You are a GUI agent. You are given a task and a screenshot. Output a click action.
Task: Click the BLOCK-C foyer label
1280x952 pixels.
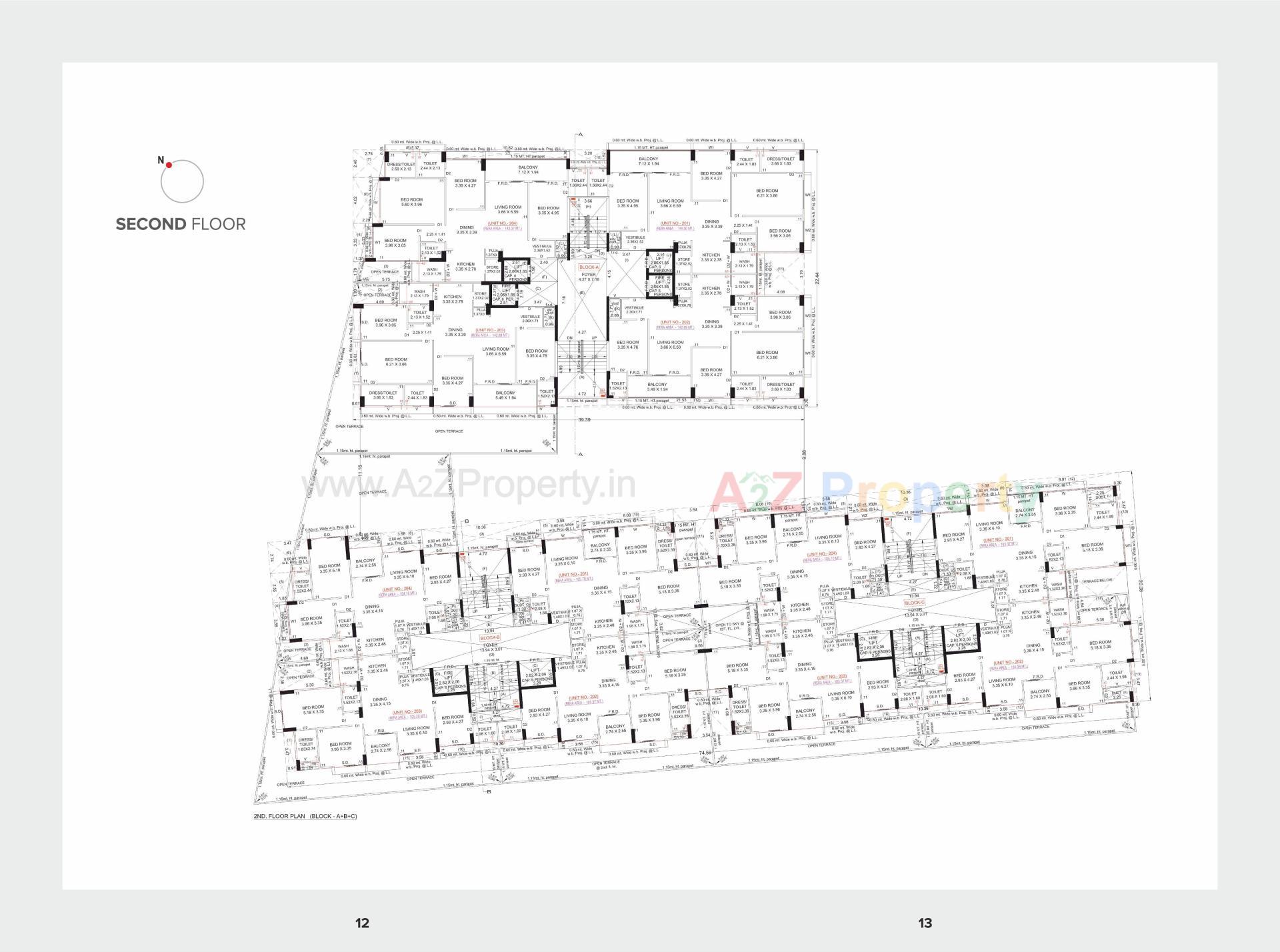tap(915, 603)
